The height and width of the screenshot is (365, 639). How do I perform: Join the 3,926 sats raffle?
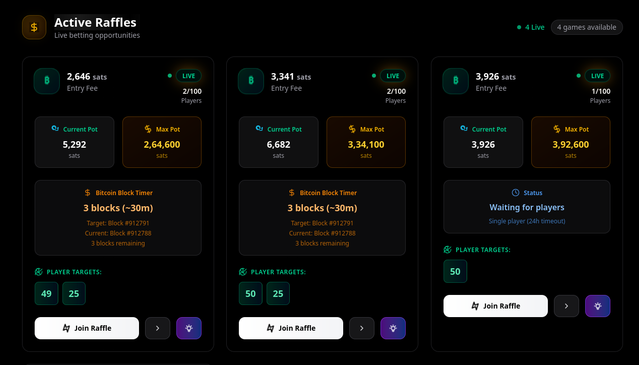point(496,306)
